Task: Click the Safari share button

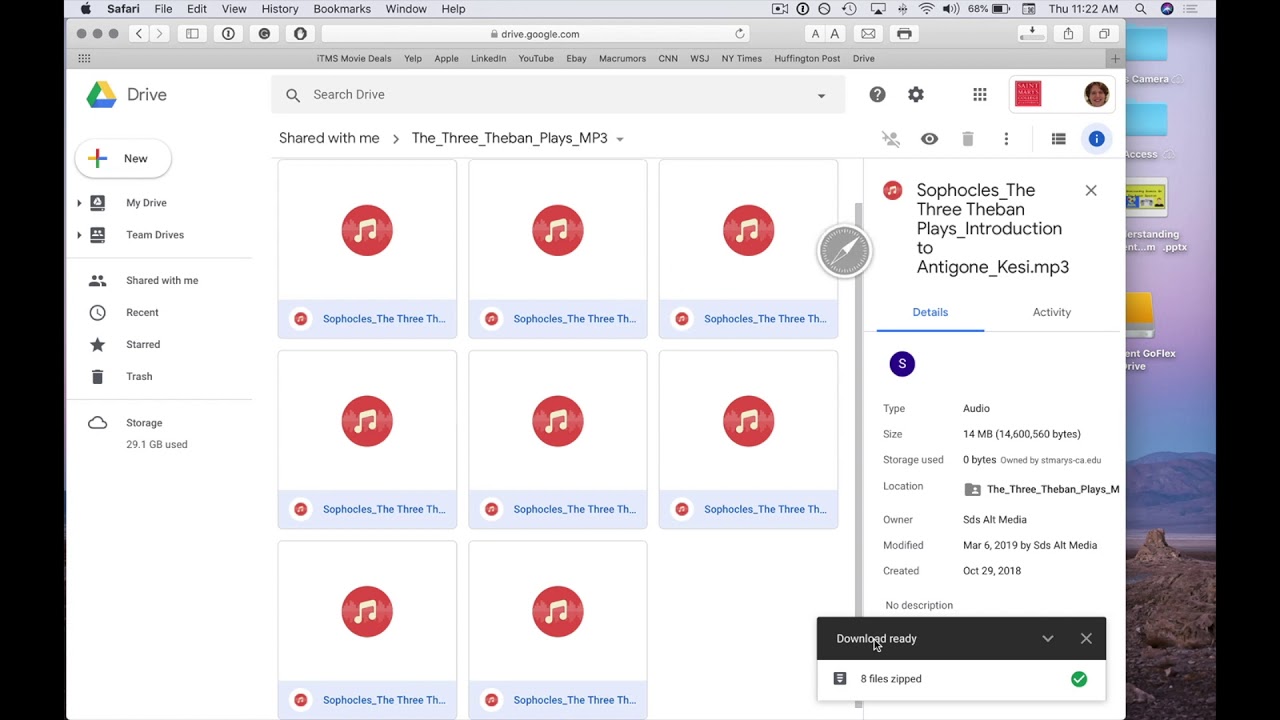Action: 1068,34
